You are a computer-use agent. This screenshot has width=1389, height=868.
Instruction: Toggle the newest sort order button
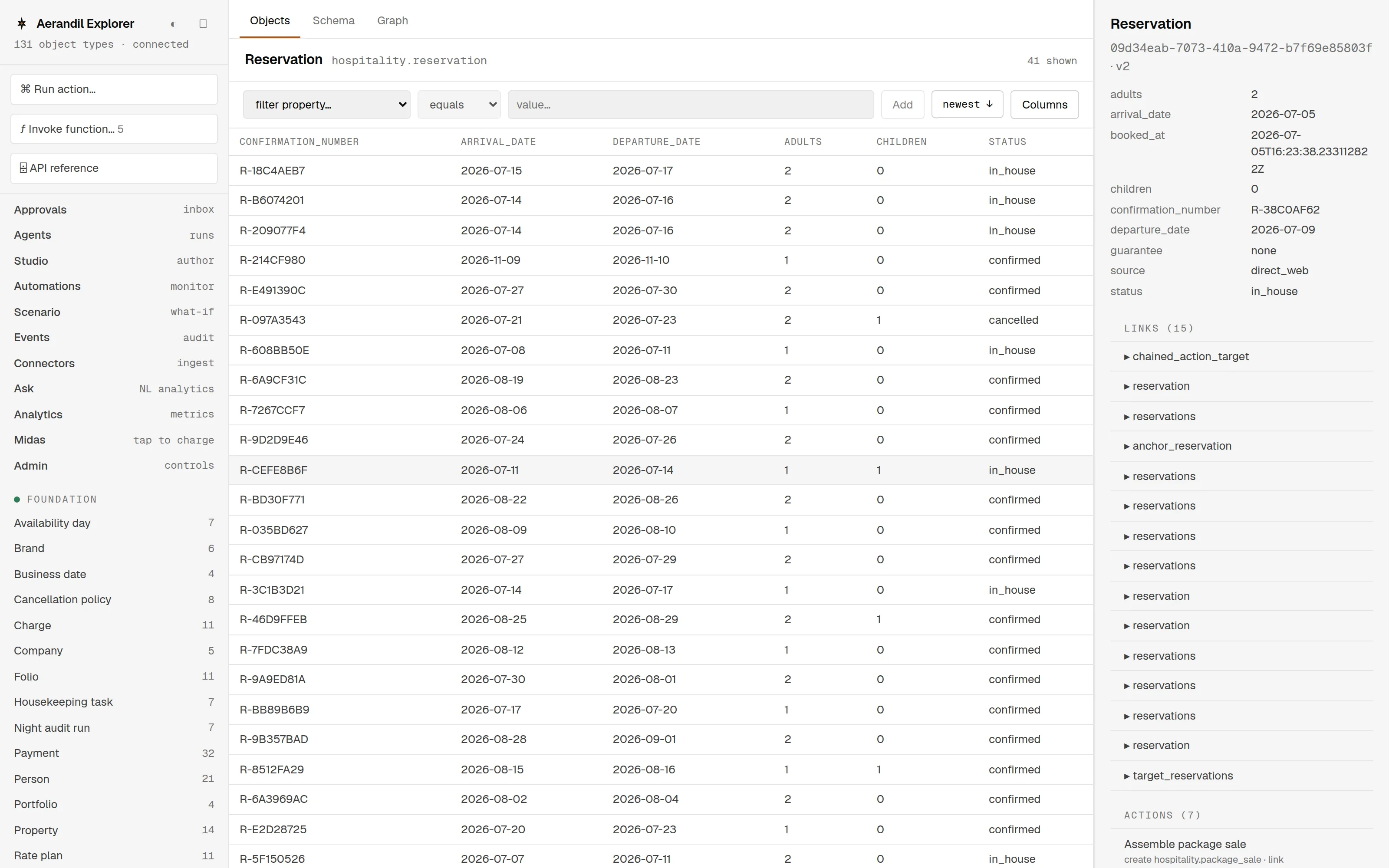pos(967,105)
